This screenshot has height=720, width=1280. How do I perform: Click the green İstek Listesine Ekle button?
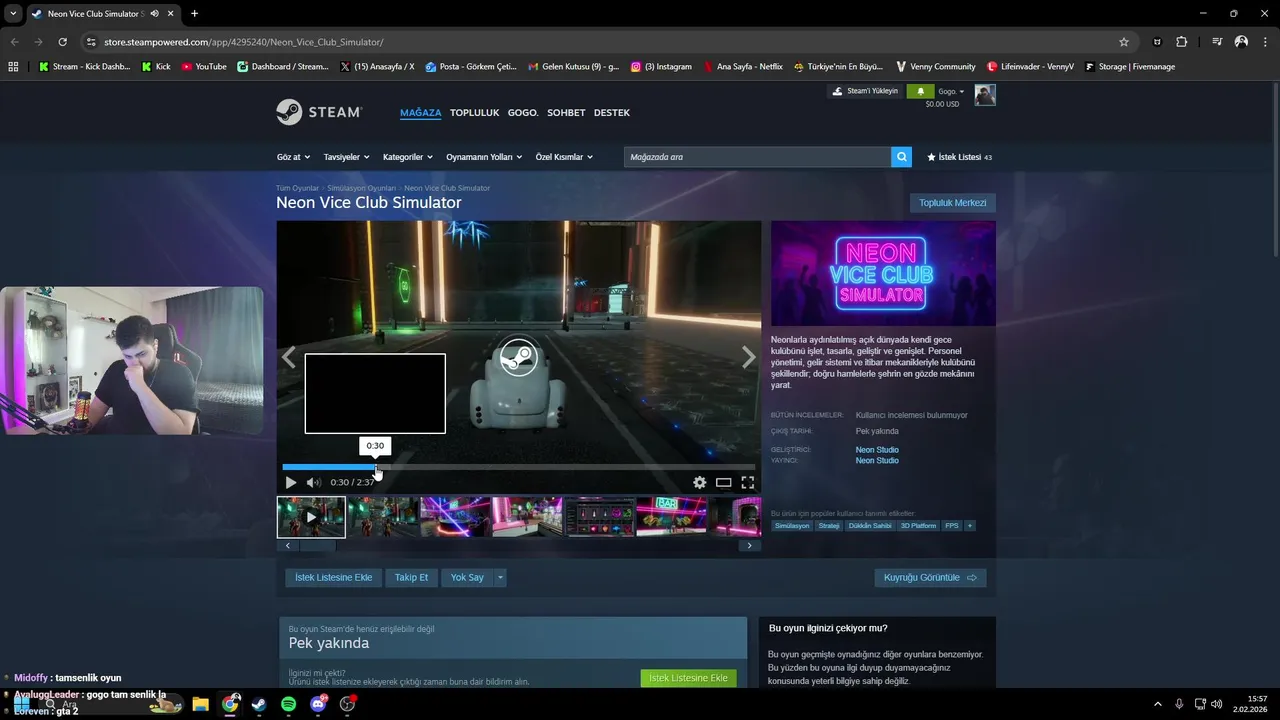688,678
